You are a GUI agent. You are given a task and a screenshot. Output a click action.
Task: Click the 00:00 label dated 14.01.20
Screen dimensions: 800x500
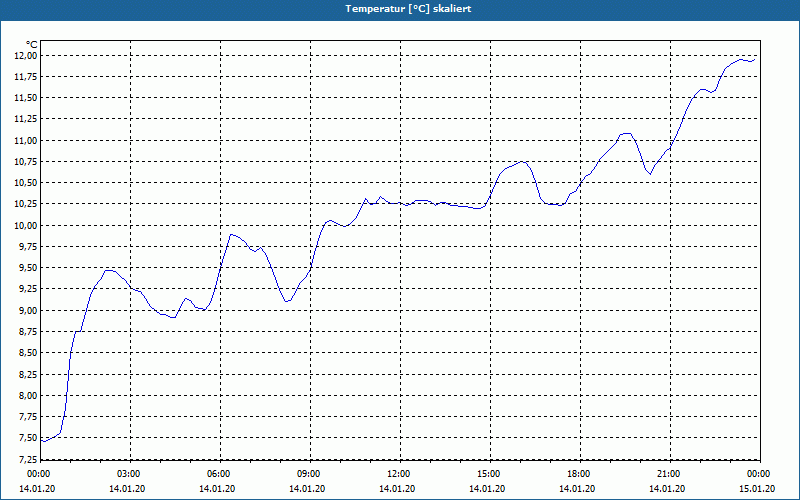37,474
